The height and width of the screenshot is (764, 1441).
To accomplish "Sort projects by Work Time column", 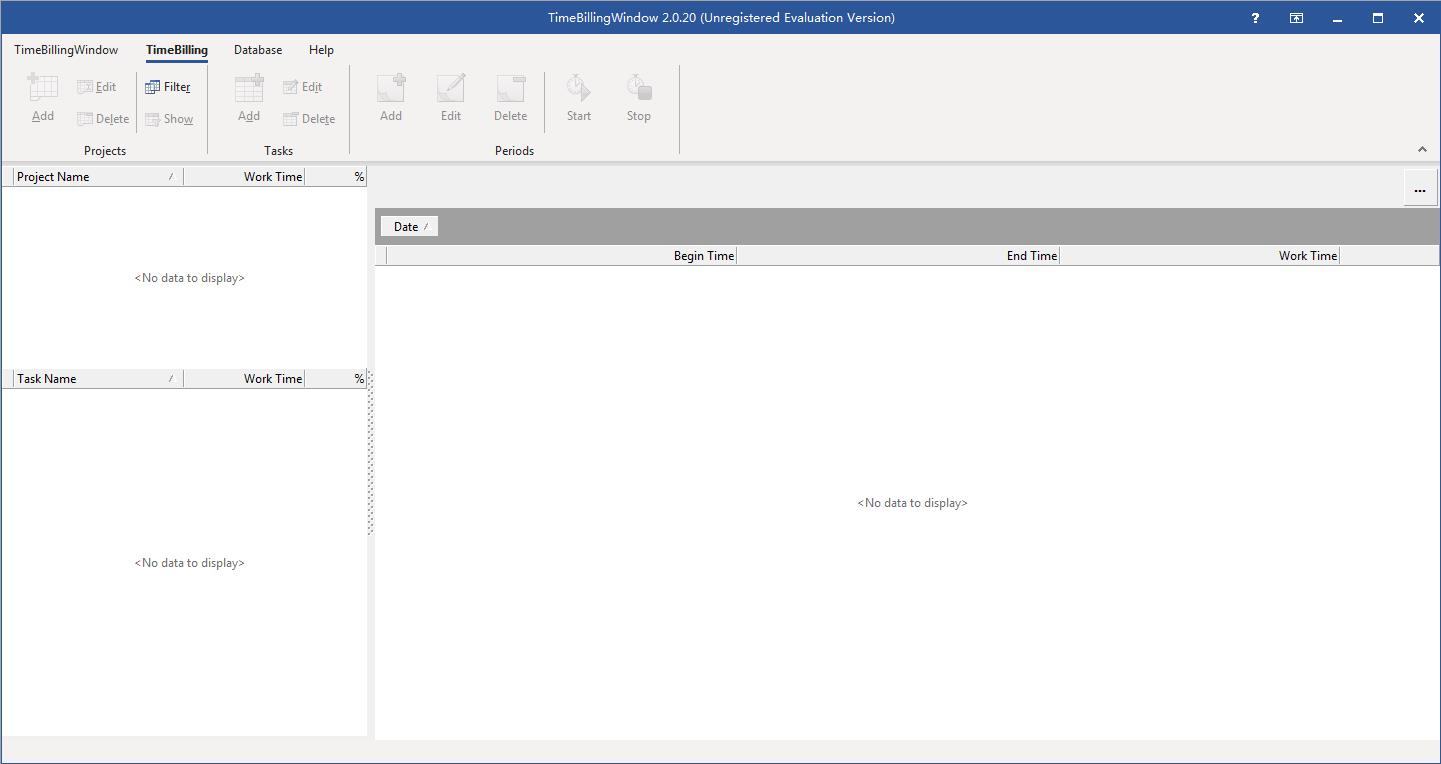I will [x=244, y=177].
